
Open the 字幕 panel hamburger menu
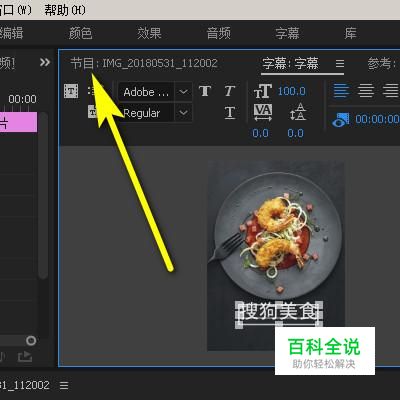[x=340, y=63]
